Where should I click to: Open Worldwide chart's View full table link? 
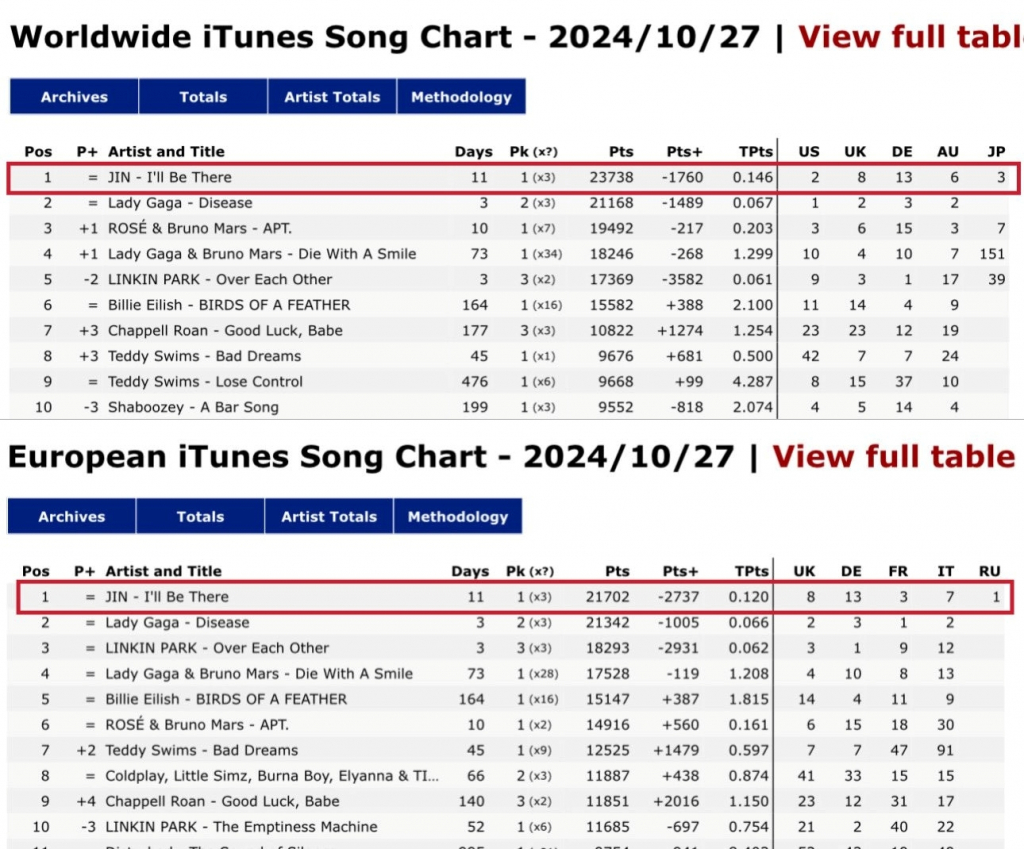pos(910,37)
